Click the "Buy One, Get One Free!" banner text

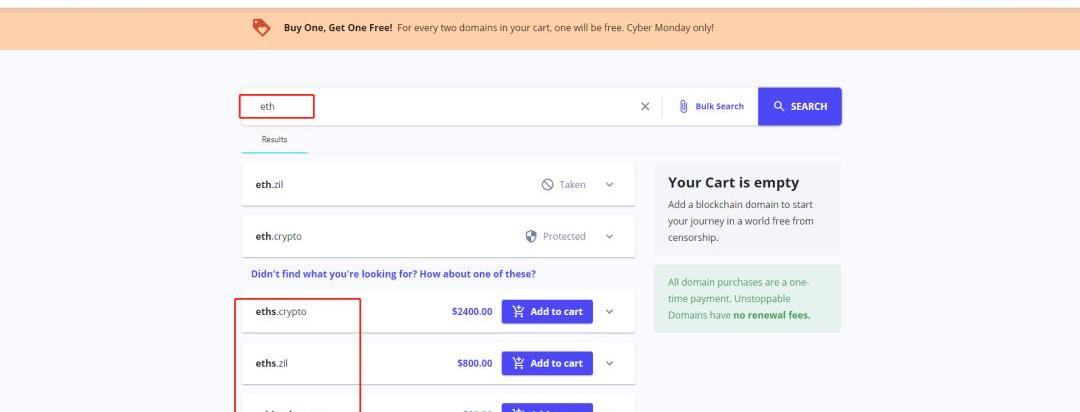(x=338, y=28)
